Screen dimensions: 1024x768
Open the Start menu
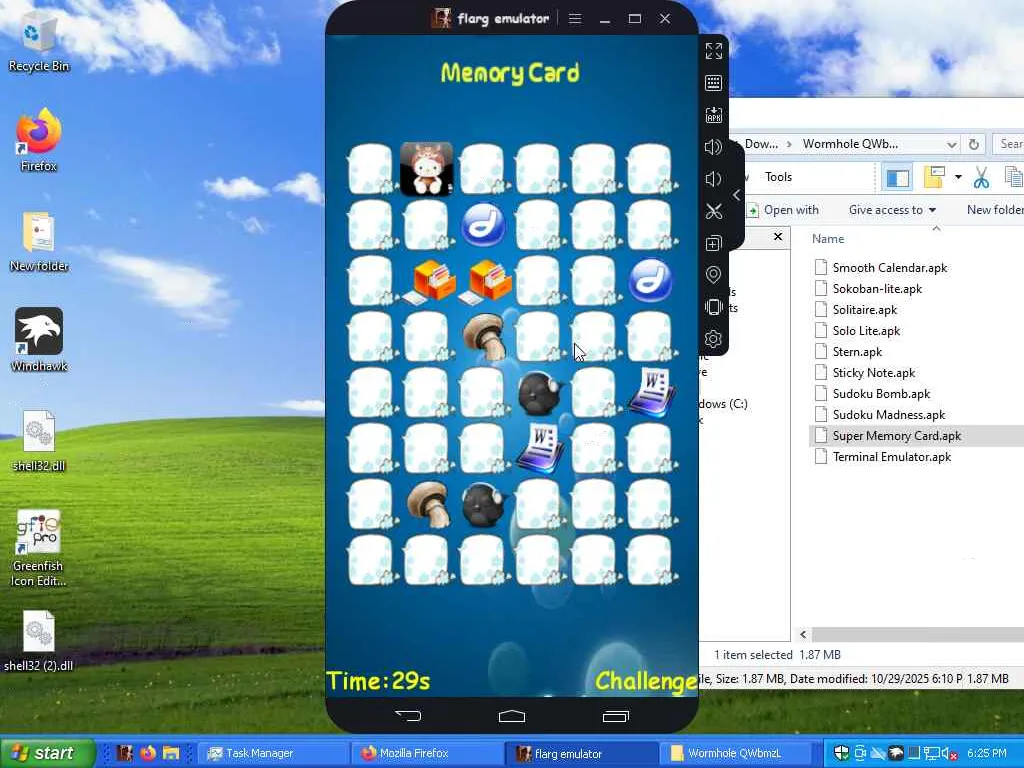[x=46, y=753]
